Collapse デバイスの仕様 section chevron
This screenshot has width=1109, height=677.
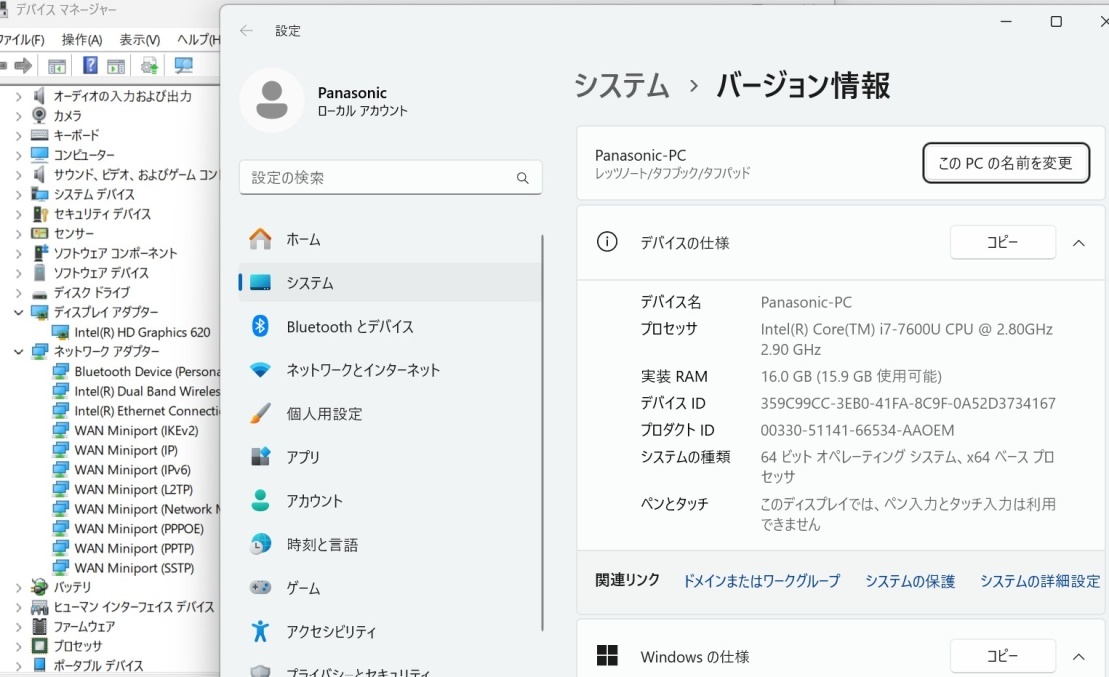pos(1079,243)
